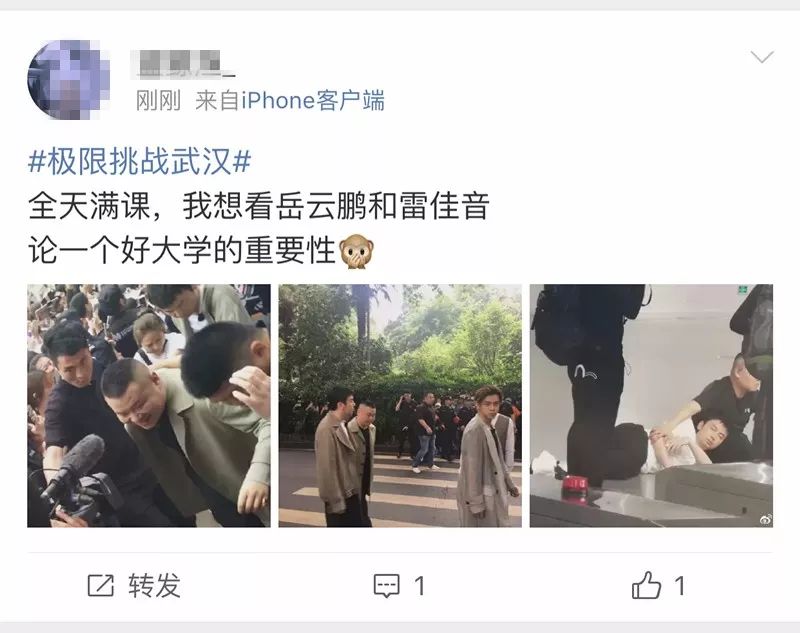Click the 转发 repost label
800x633 pixels.
coord(155,586)
